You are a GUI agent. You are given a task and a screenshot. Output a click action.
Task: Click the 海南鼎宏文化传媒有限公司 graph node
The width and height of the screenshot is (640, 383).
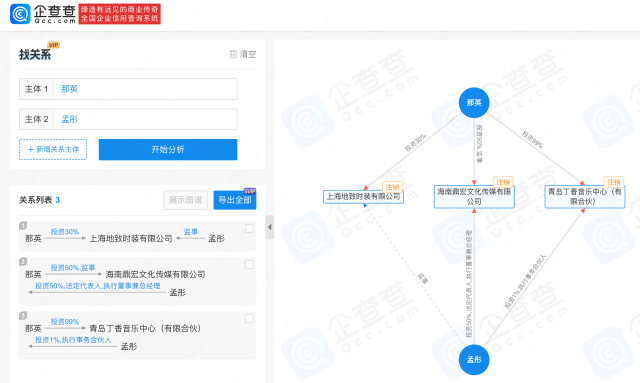[474, 196]
